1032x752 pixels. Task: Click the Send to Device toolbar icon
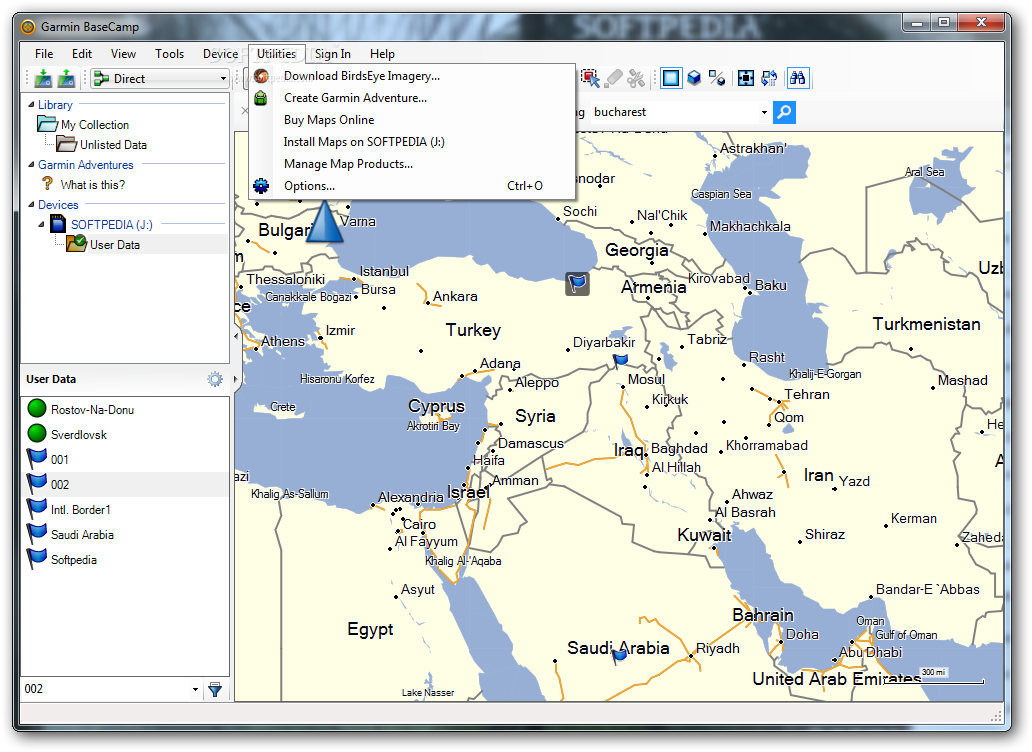43,78
